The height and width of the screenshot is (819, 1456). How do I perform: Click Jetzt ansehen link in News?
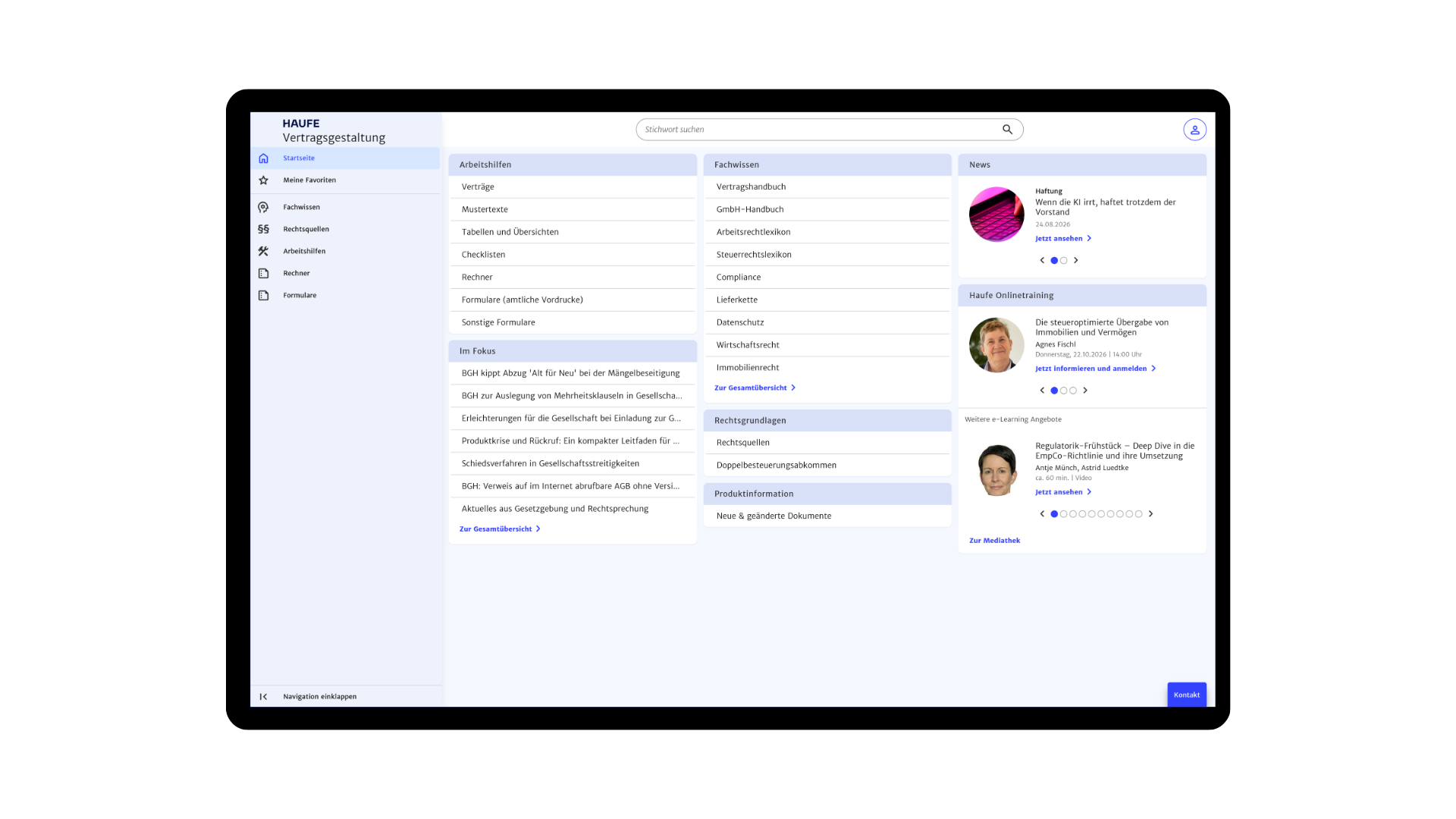(x=1063, y=238)
